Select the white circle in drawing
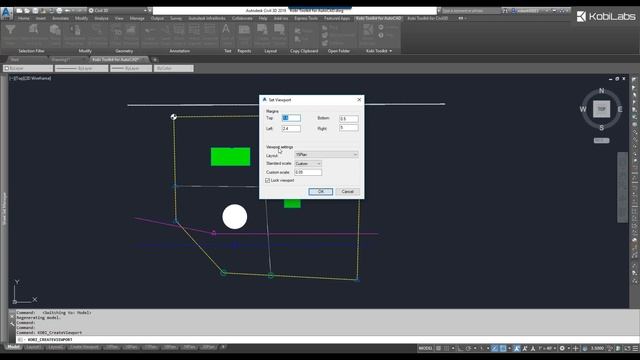The height and width of the screenshot is (360, 640). click(x=235, y=216)
